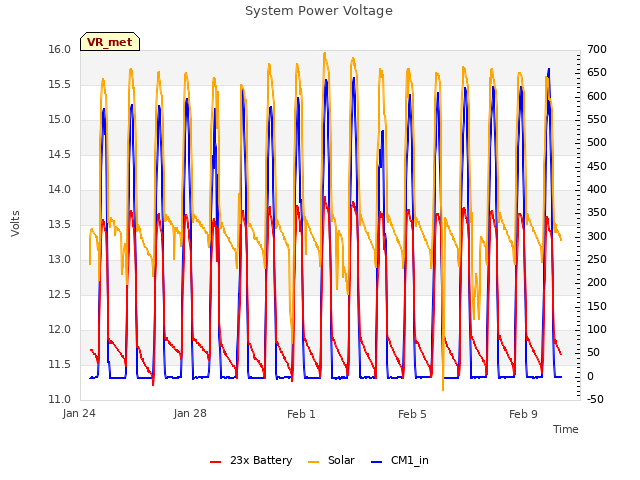640x480 pixels.
Task: Click the 550 right axis value
Action: click(x=597, y=120)
